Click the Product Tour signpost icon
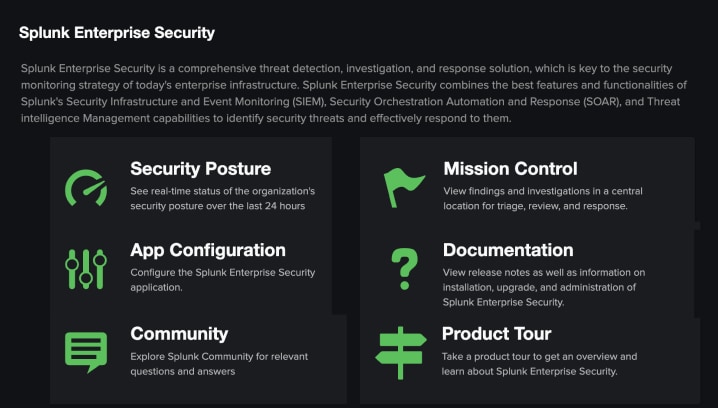This screenshot has height=408, width=718. pyautogui.click(x=401, y=350)
